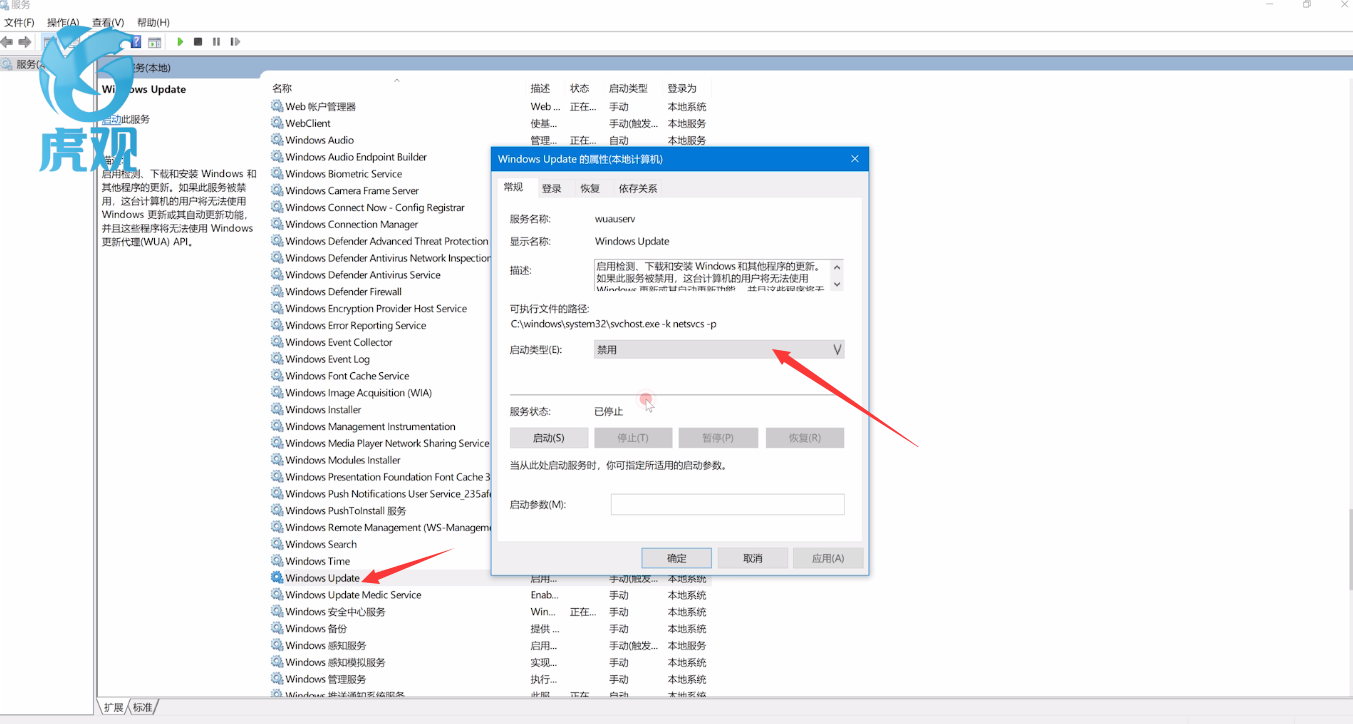The height and width of the screenshot is (724, 1353).
Task: Click the gear icon of Windows Time
Action: [x=277, y=561]
